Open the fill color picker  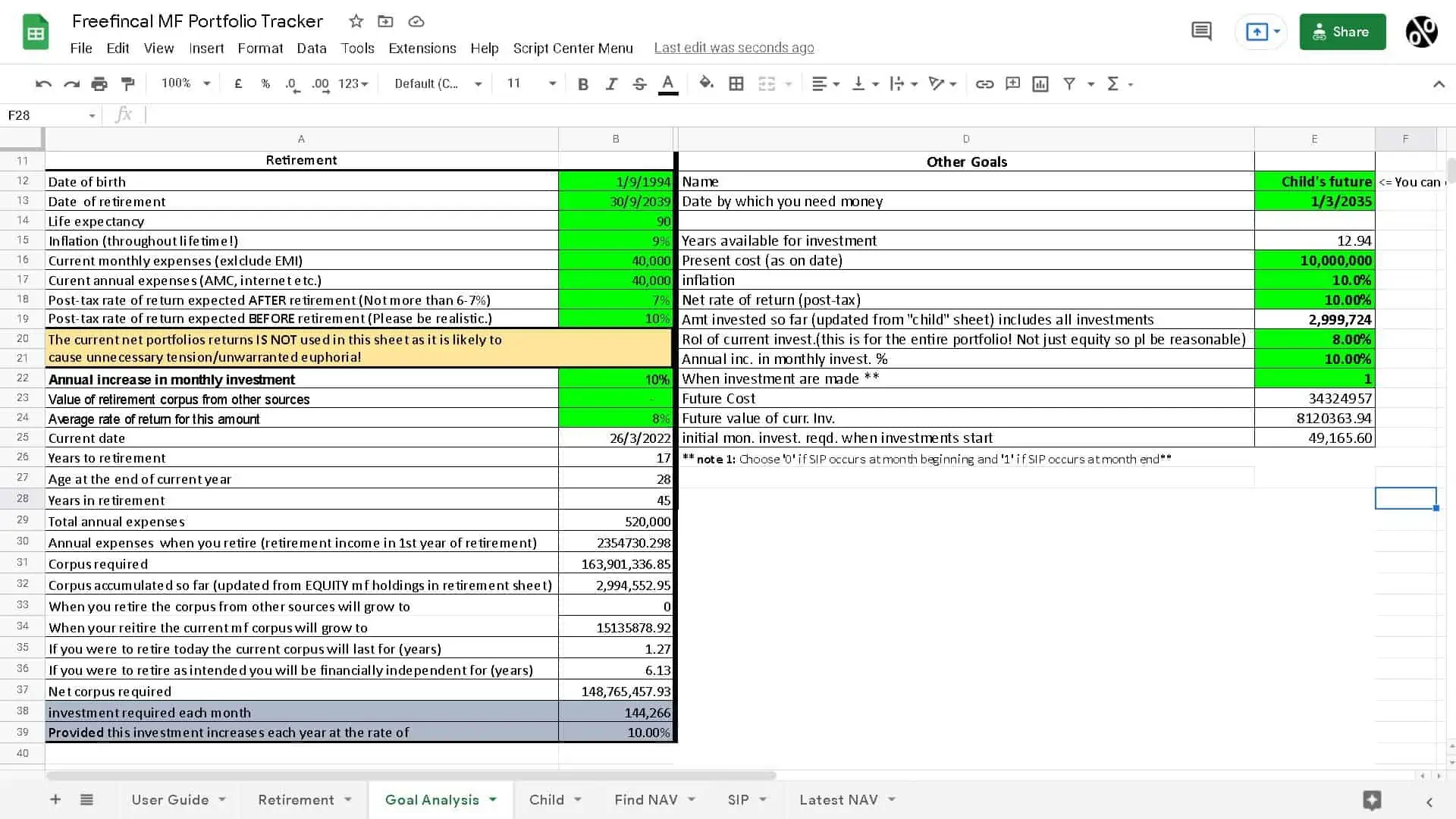pos(707,83)
